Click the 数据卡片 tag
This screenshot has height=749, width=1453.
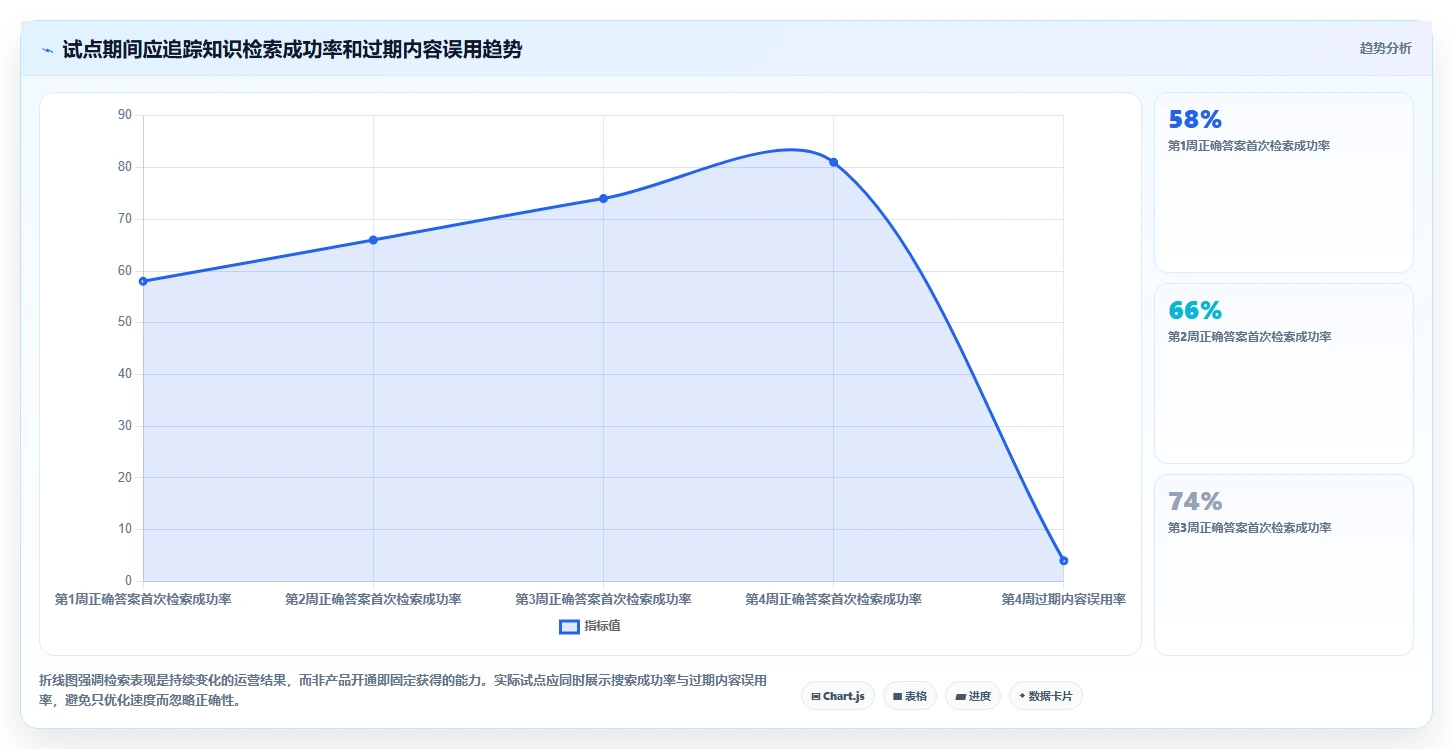(x=1046, y=696)
